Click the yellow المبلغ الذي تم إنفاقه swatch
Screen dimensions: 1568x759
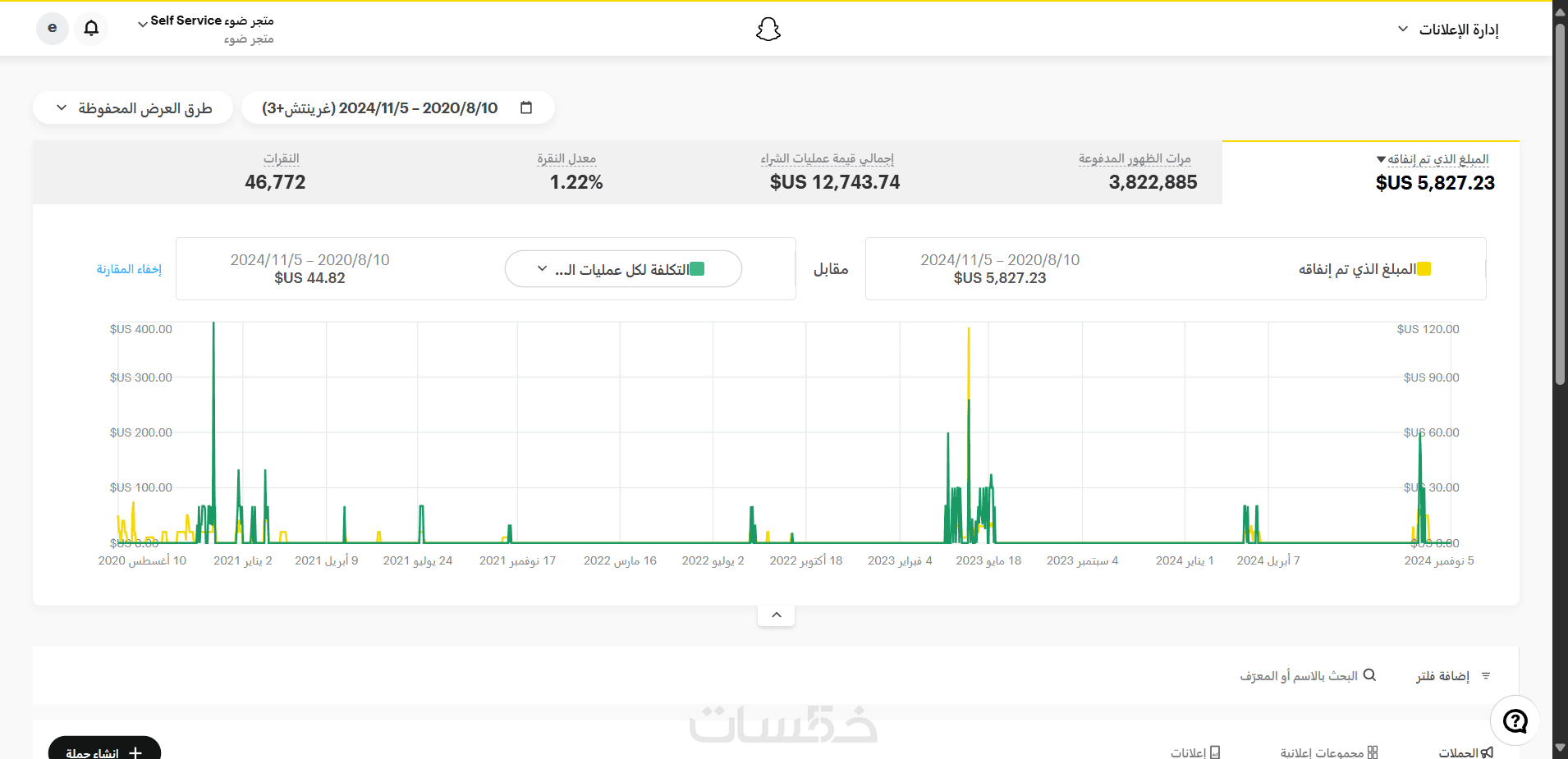(x=1424, y=269)
